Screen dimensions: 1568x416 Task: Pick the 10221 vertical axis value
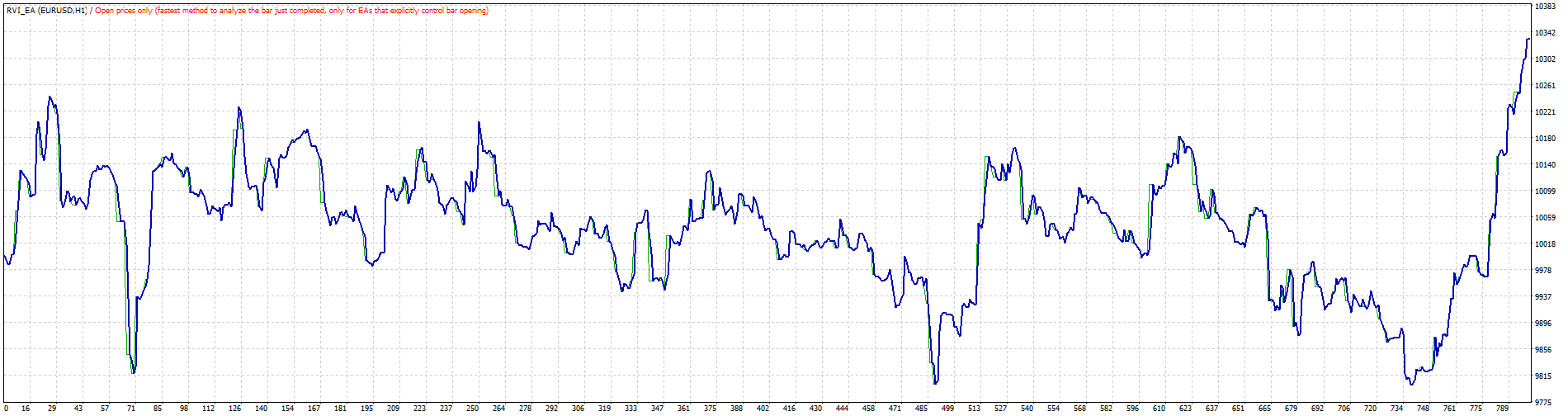[x=1545, y=112]
